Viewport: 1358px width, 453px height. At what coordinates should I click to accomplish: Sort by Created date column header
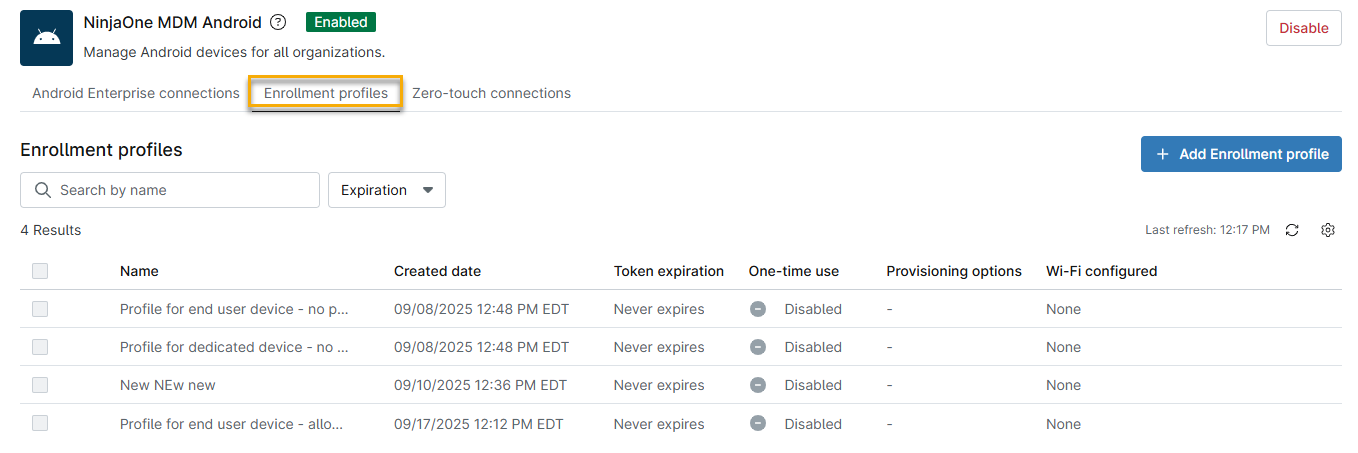[x=437, y=271]
